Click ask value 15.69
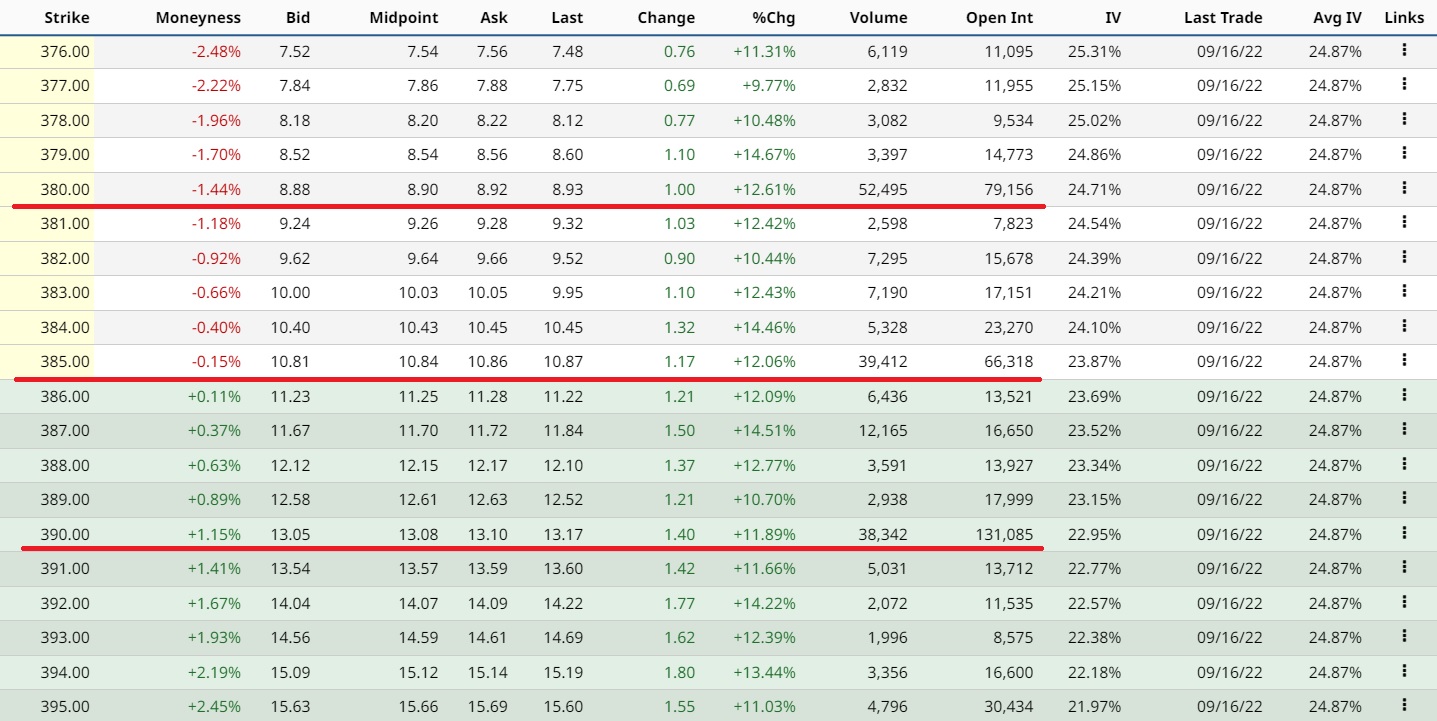Screen dimensions: 1437x721 (488, 706)
